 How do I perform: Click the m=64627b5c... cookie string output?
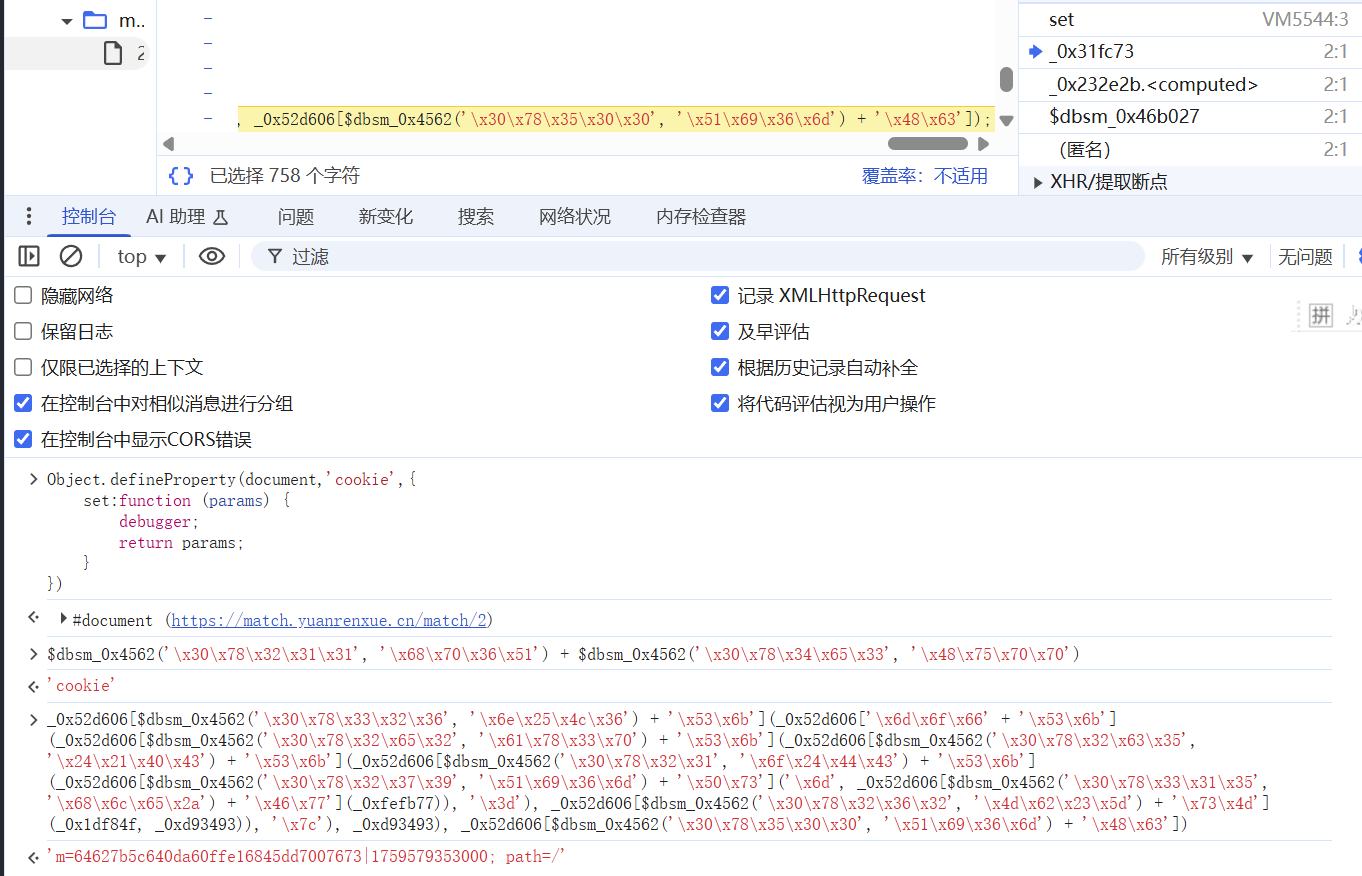click(x=307, y=857)
